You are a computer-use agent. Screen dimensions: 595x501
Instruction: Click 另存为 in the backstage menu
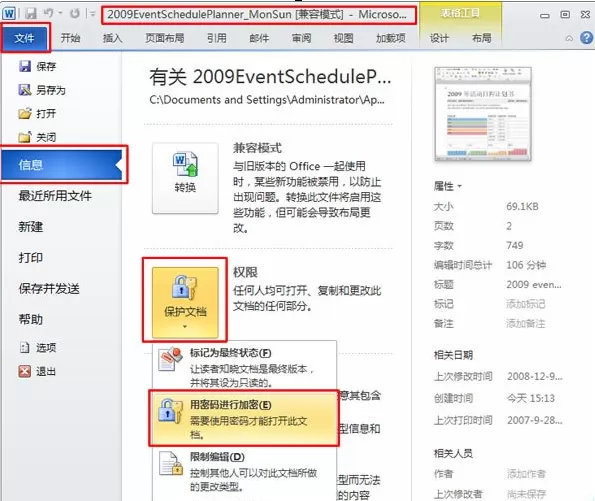(42, 90)
